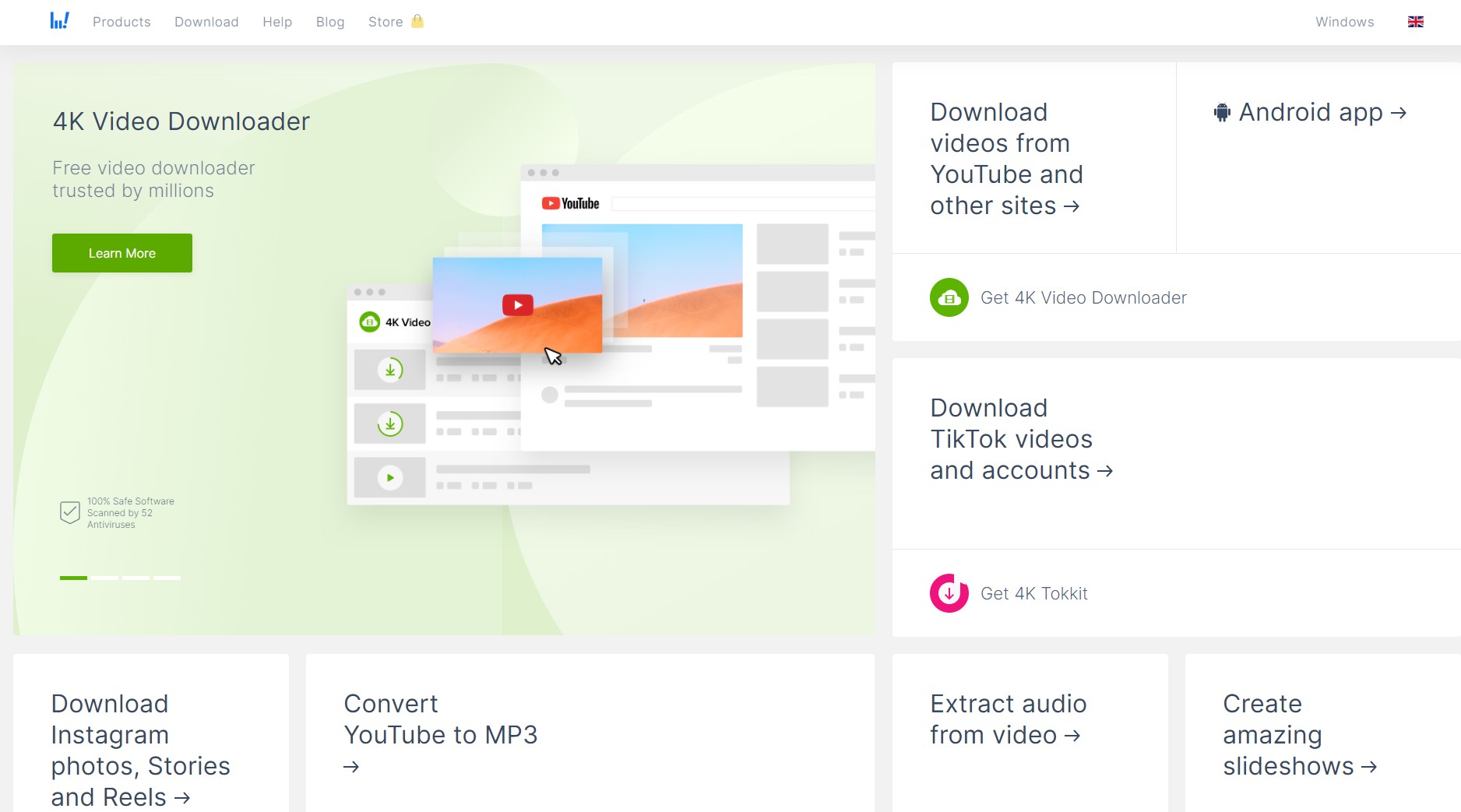Screen dimensions: 1461x812
Task: Click the shopping bag icon next to Store
Action: click(x=417, y=21)
